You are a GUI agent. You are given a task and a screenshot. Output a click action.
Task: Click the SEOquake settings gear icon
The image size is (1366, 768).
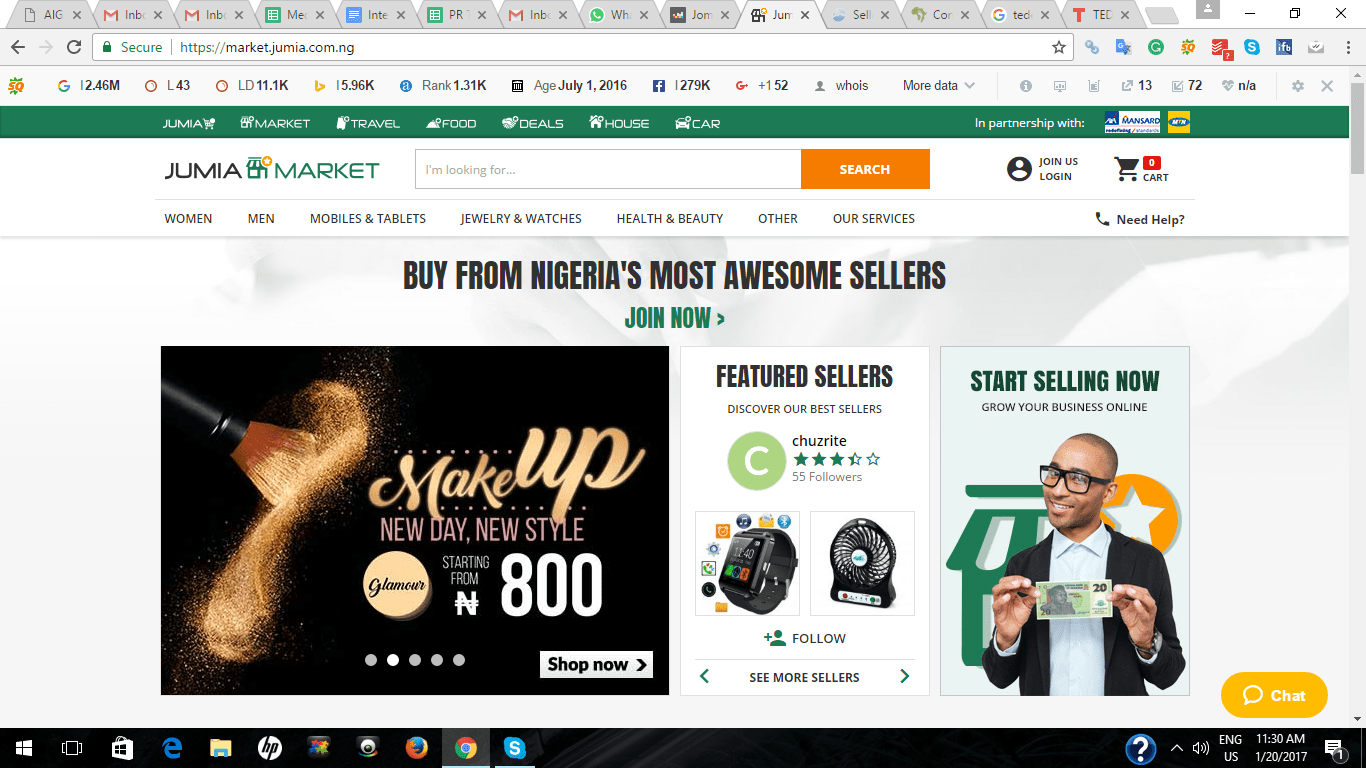pyautogui.click(x=1297, y=85)
